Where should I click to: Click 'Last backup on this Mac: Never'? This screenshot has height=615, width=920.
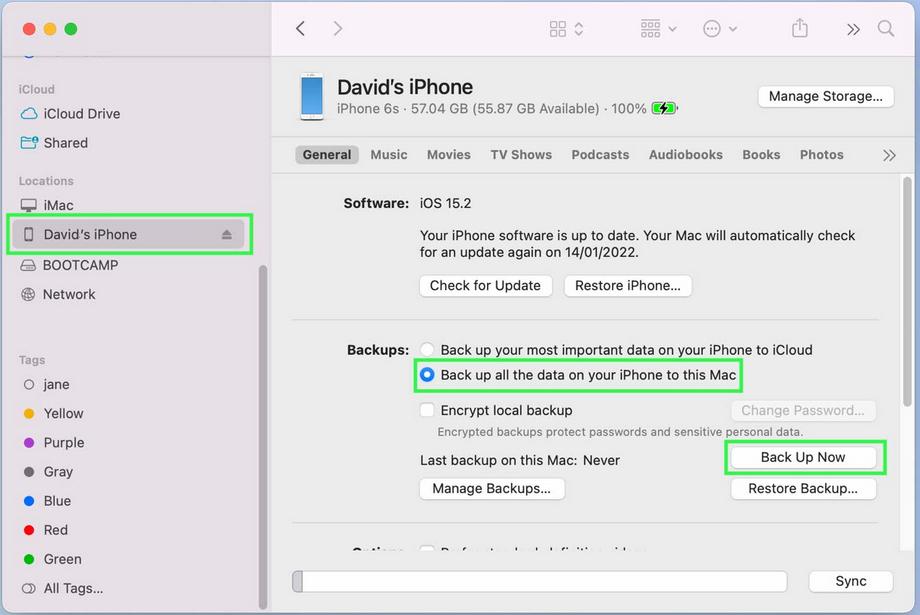point(520,461)
